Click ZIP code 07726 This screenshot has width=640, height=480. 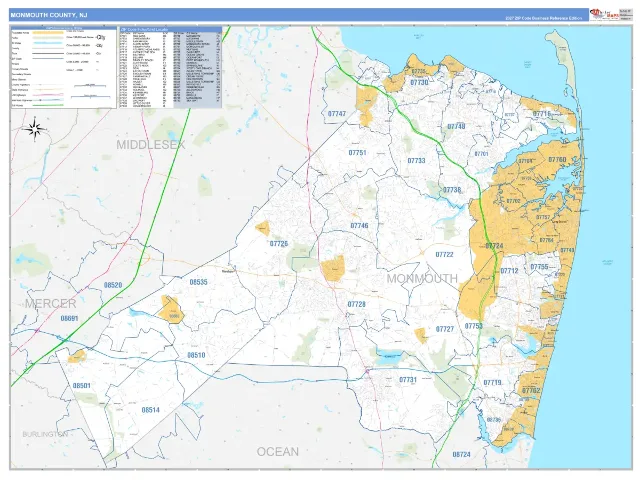279,244
